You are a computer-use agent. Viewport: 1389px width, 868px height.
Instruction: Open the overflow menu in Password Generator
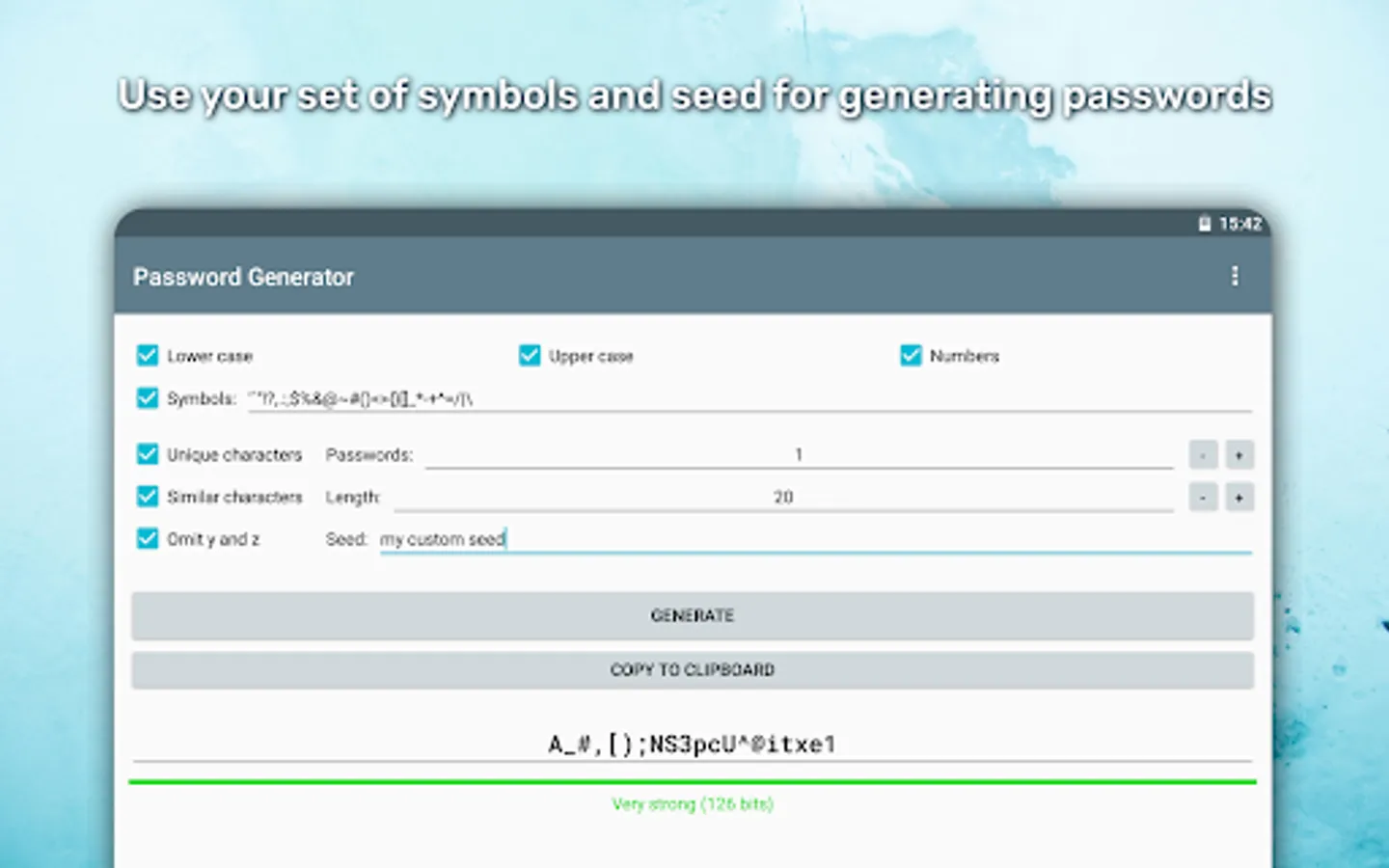pos(1236,277)
